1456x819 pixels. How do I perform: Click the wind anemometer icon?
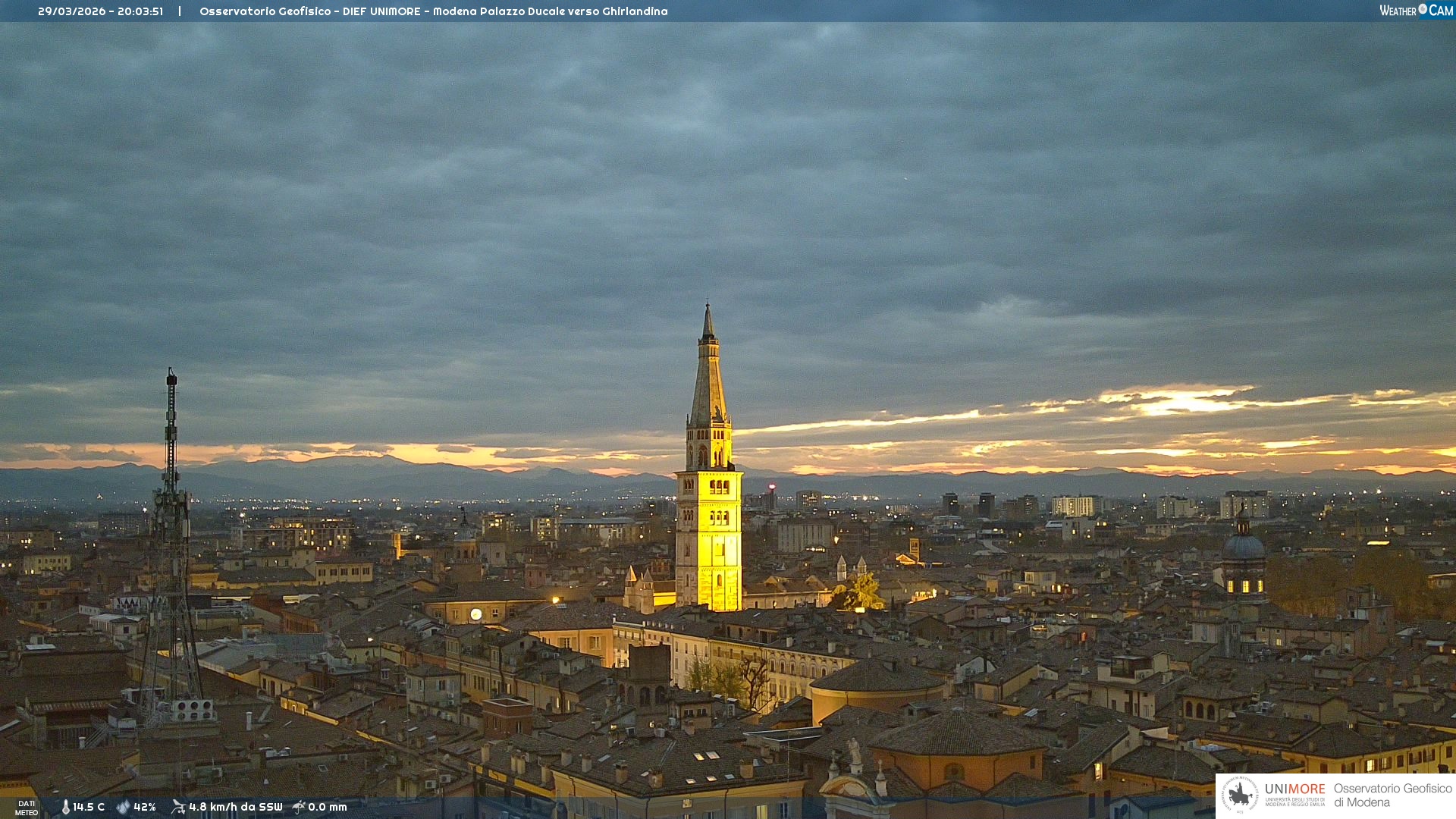[178, 808]
